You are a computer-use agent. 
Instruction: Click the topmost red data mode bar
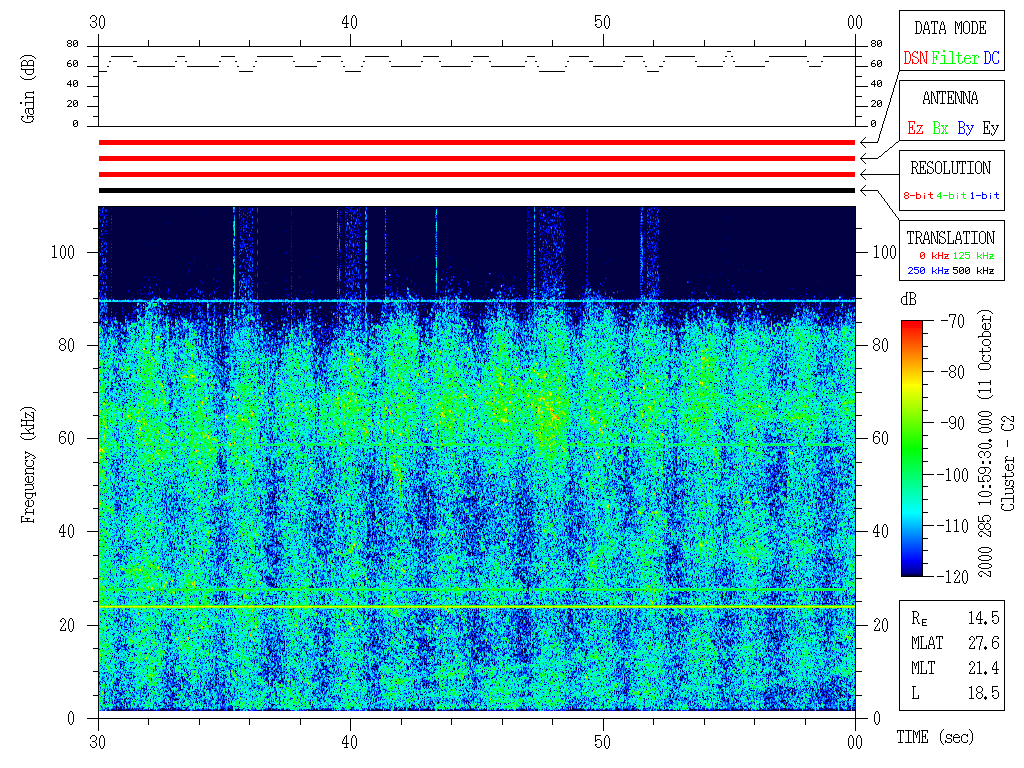(476, 143)
